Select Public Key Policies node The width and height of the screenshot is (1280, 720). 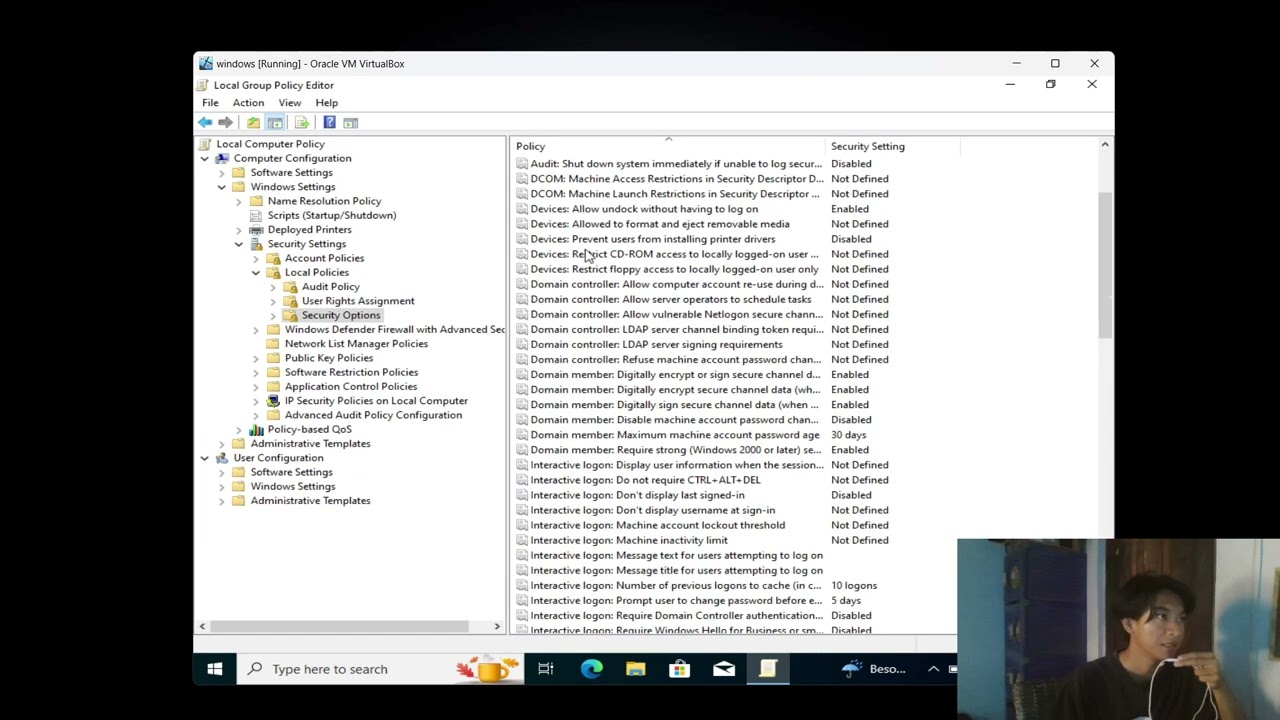click(329, 358)
